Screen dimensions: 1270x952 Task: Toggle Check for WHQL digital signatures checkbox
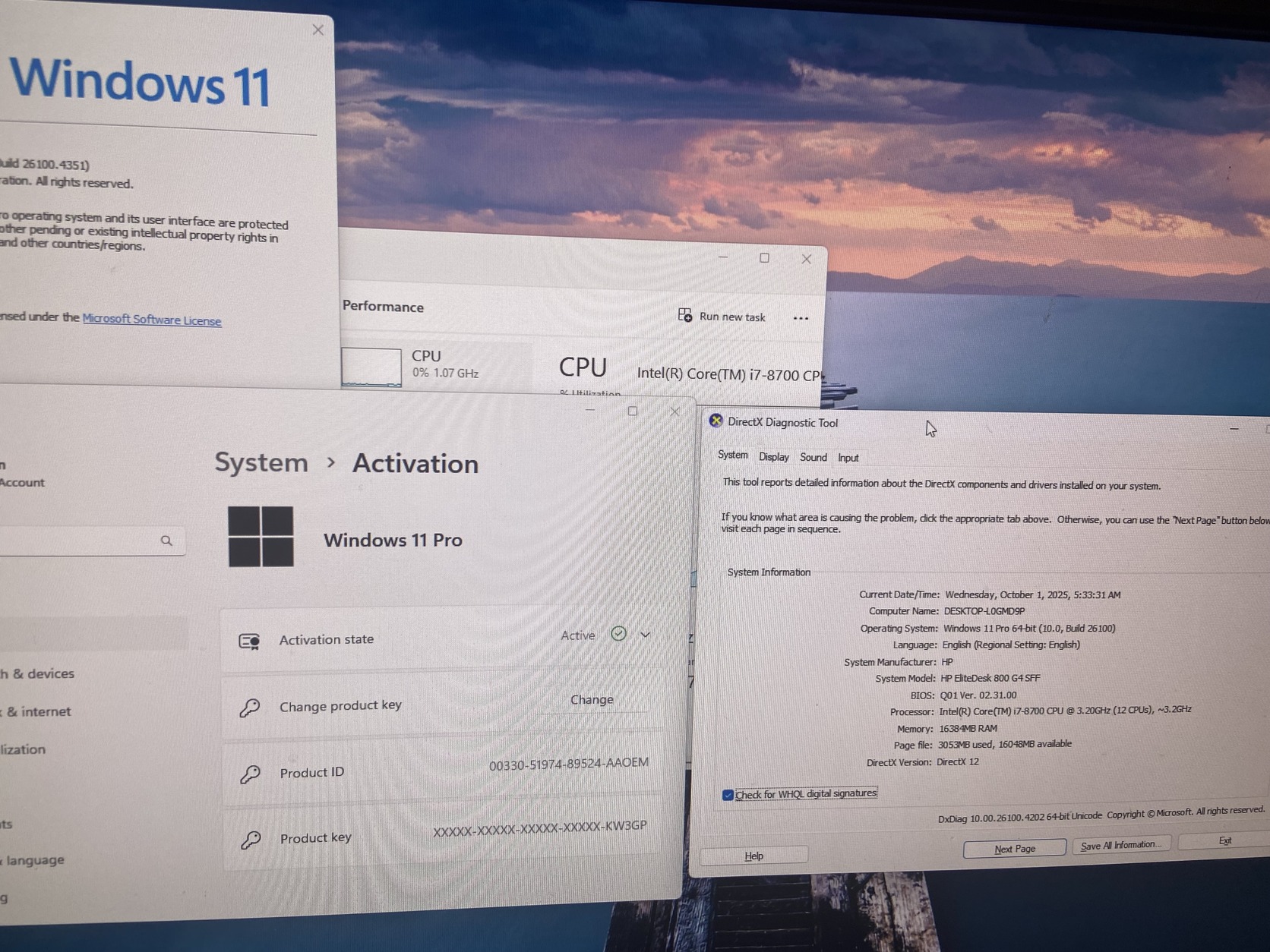click(728, 795)
